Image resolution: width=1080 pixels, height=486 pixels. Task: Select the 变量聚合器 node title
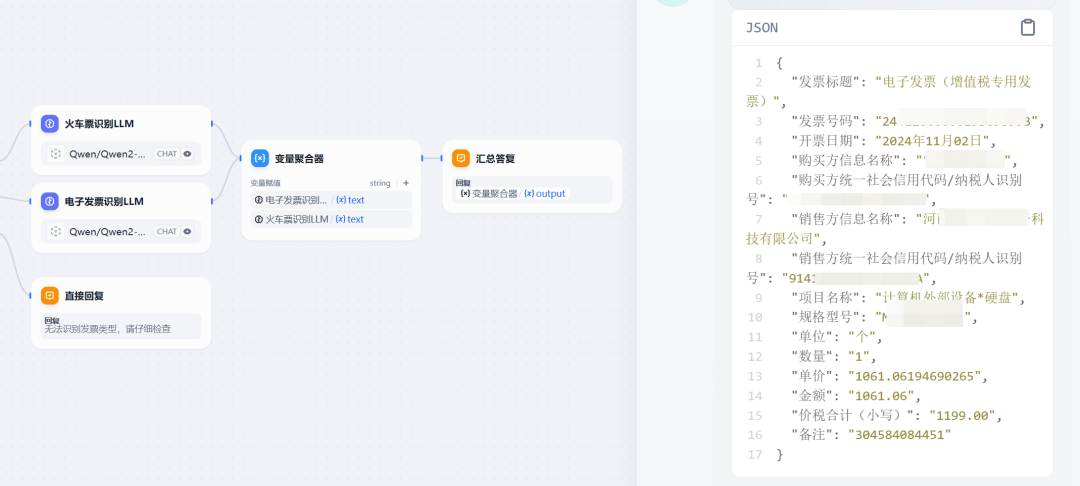299,158
